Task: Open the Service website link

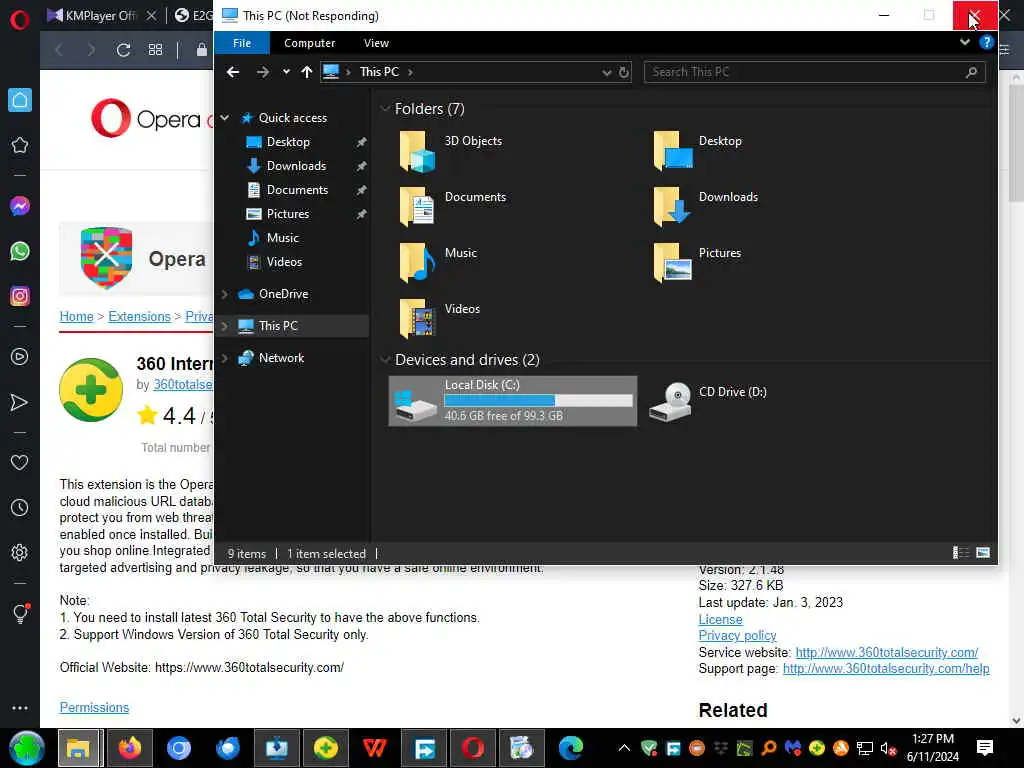Action: [x=886, y=652]
